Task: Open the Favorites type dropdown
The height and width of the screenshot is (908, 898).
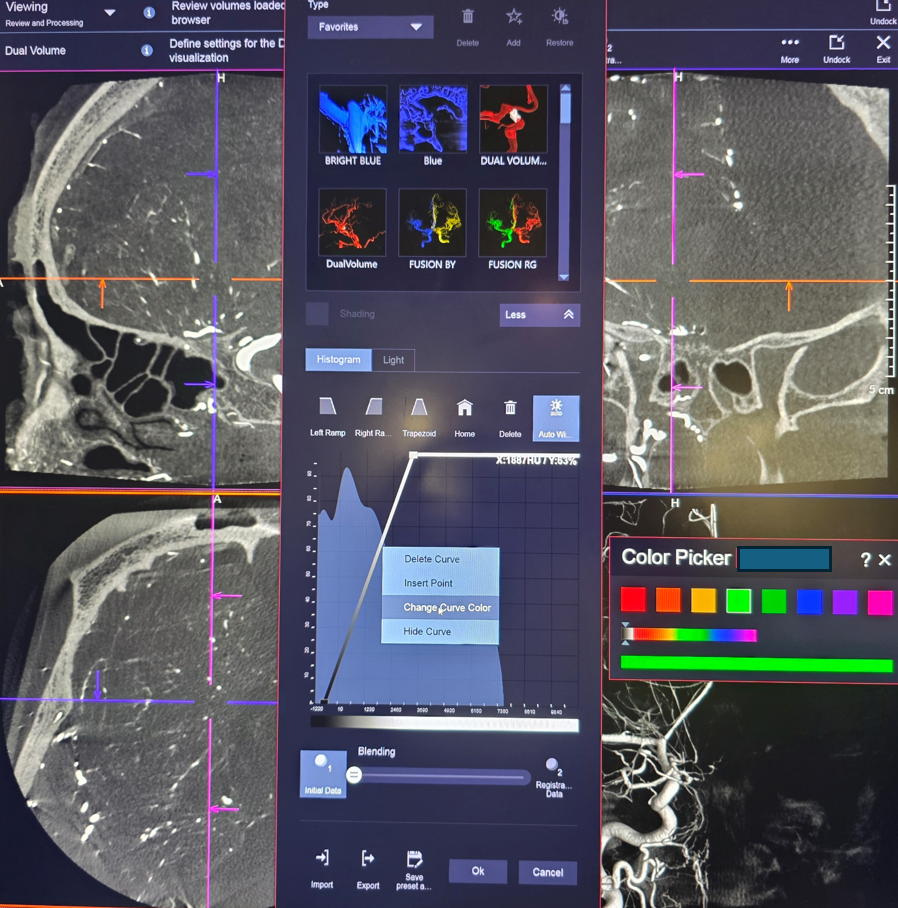Action: (x=370, y=27)
